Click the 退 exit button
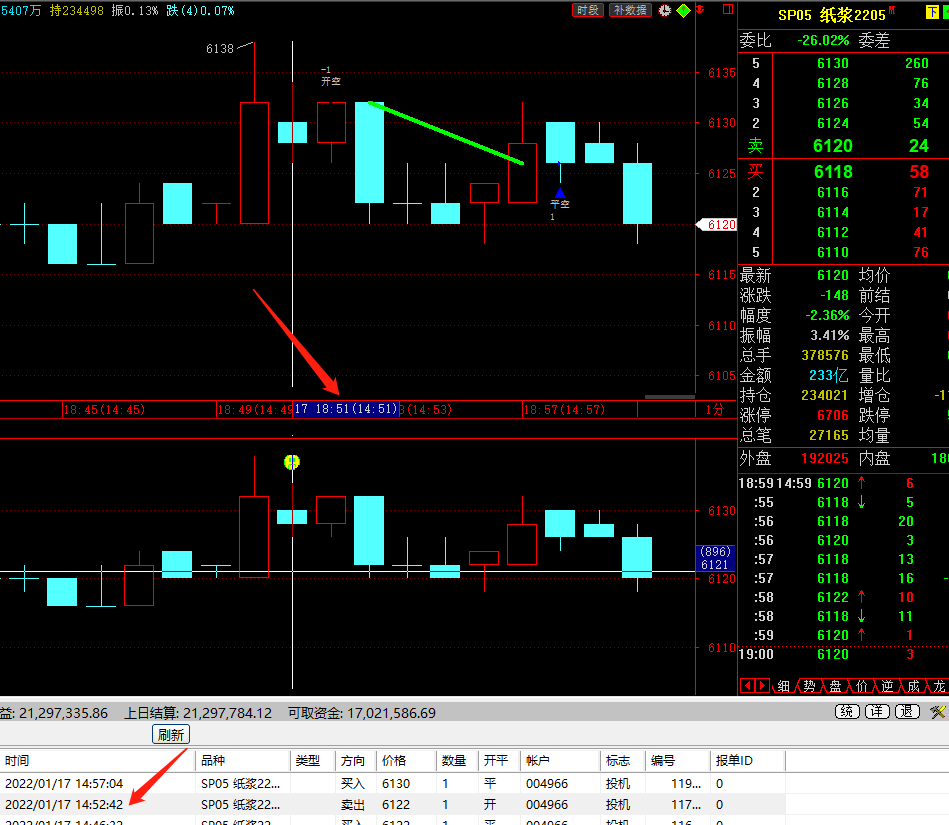 click(907, 712)
